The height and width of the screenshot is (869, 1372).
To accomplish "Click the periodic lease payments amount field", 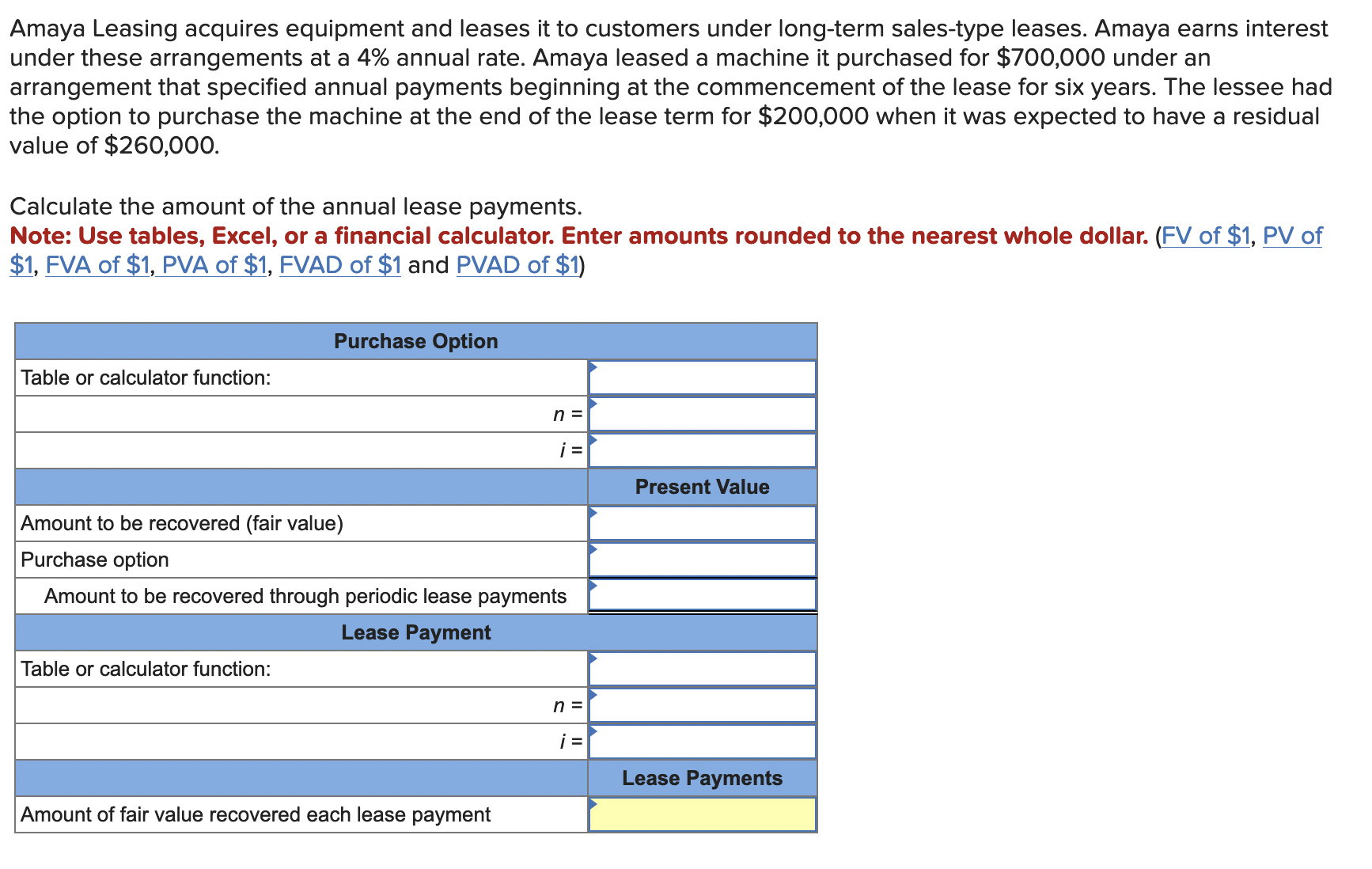I will click(703, 595).
